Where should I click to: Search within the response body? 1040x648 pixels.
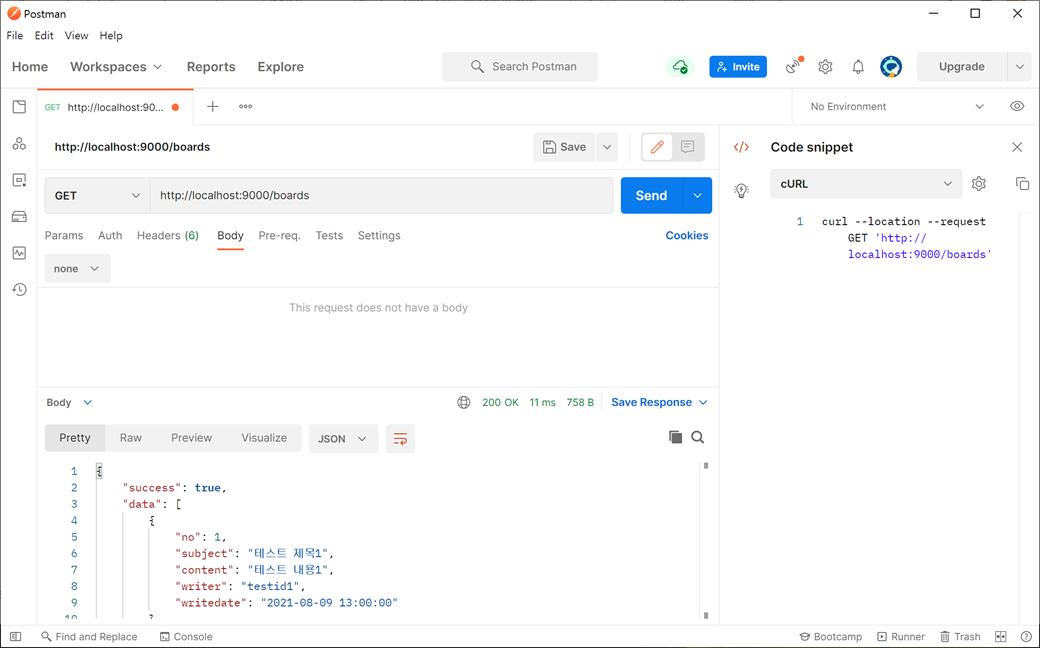(698, 436)
